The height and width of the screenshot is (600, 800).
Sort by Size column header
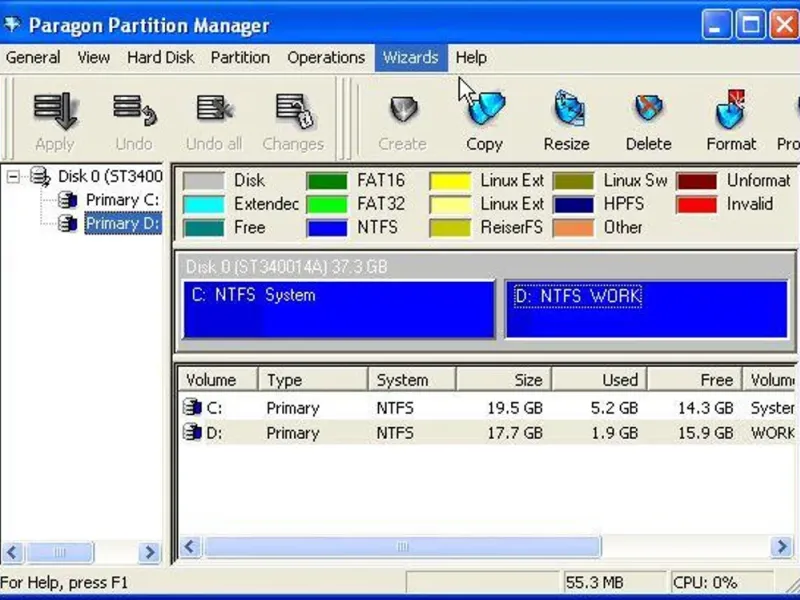click(x=504, y=380)
